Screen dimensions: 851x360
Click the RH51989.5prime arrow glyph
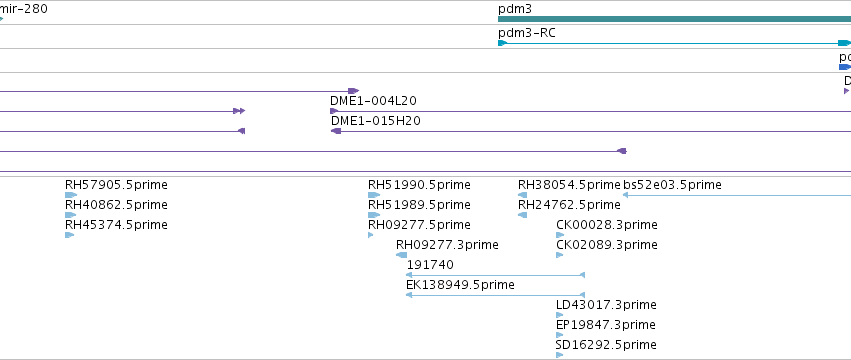point(374,215)
